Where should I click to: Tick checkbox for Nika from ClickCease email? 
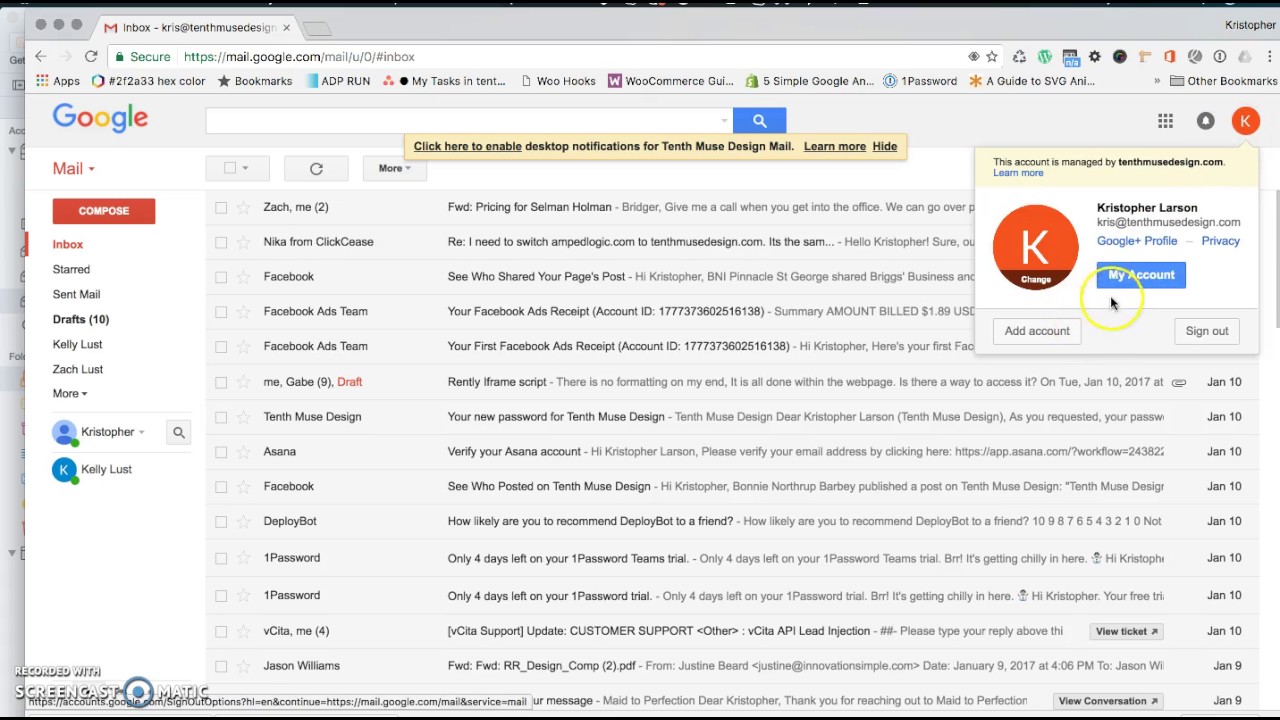(221, 242)
